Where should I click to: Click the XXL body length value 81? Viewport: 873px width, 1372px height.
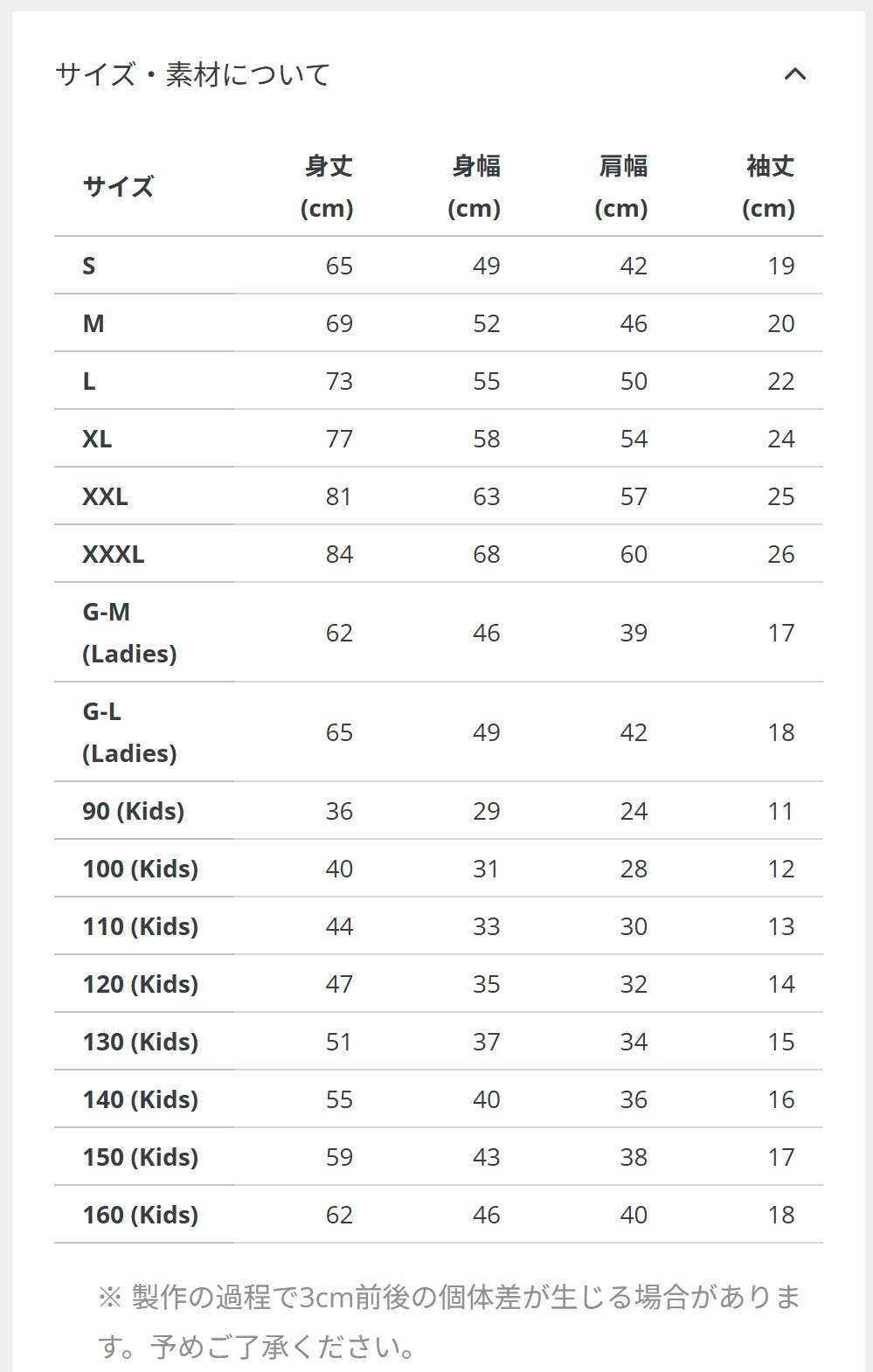[x=339, y=496]
